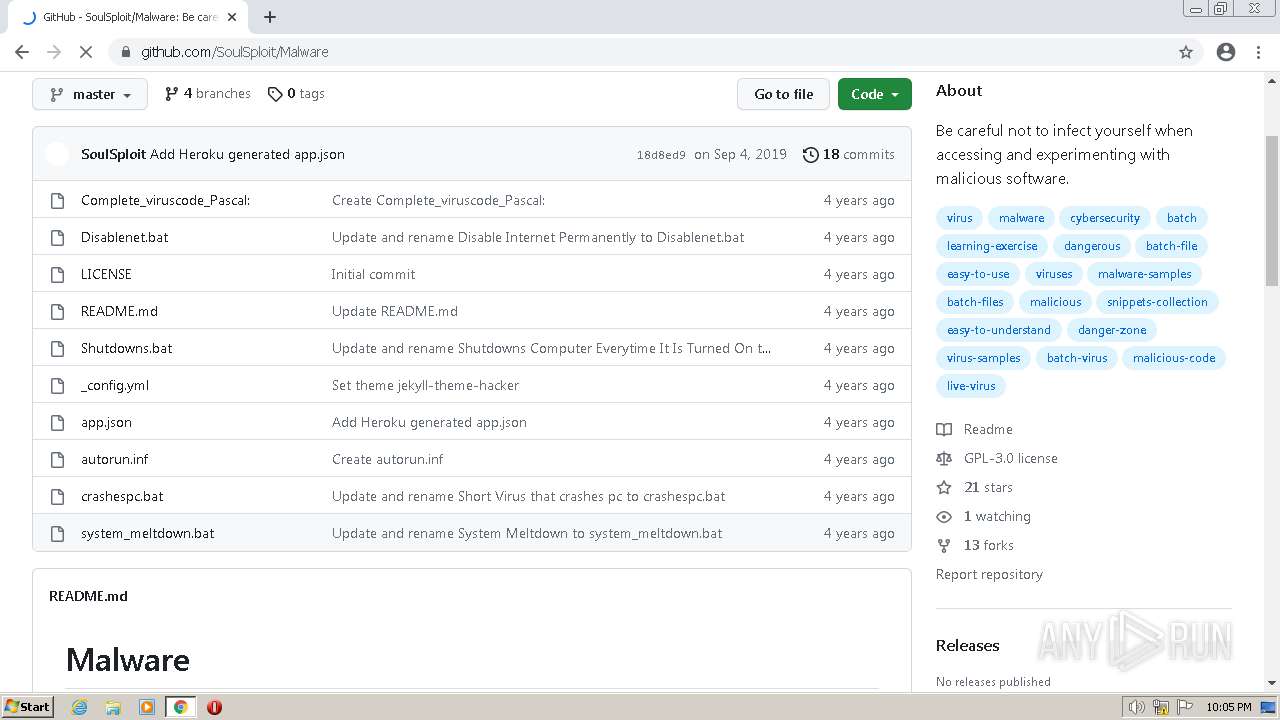The width and height of the screenshot is (1280, 720).
Task: Stop loading the page with the X icon
Action: [x=86, y=52]
